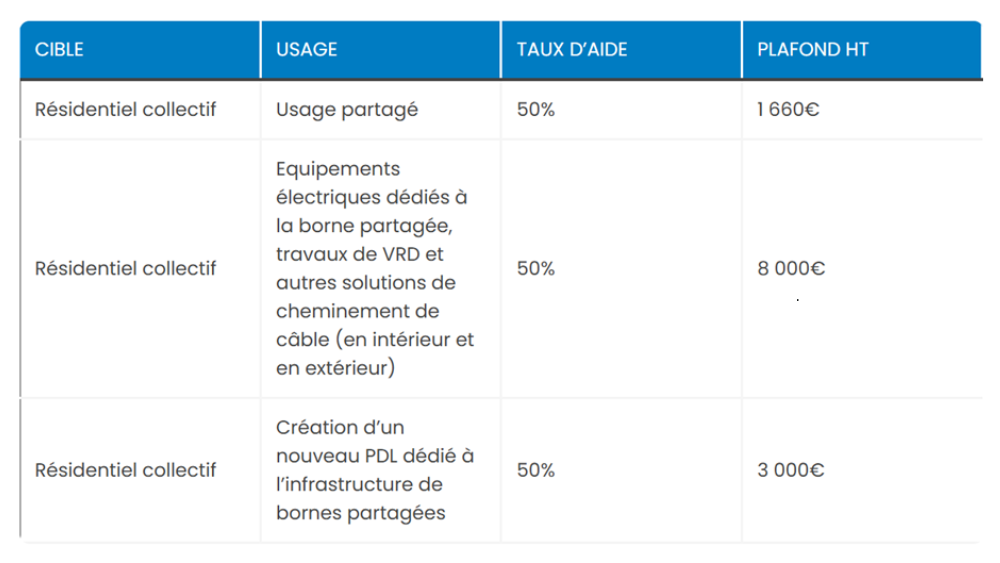Click the 50% rate in the 3 000€ row

point(535,470)
